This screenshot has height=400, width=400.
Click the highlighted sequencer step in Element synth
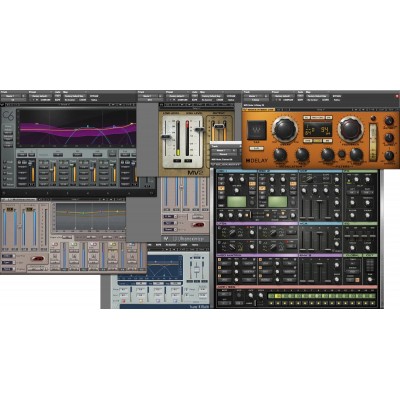[278, 296]
